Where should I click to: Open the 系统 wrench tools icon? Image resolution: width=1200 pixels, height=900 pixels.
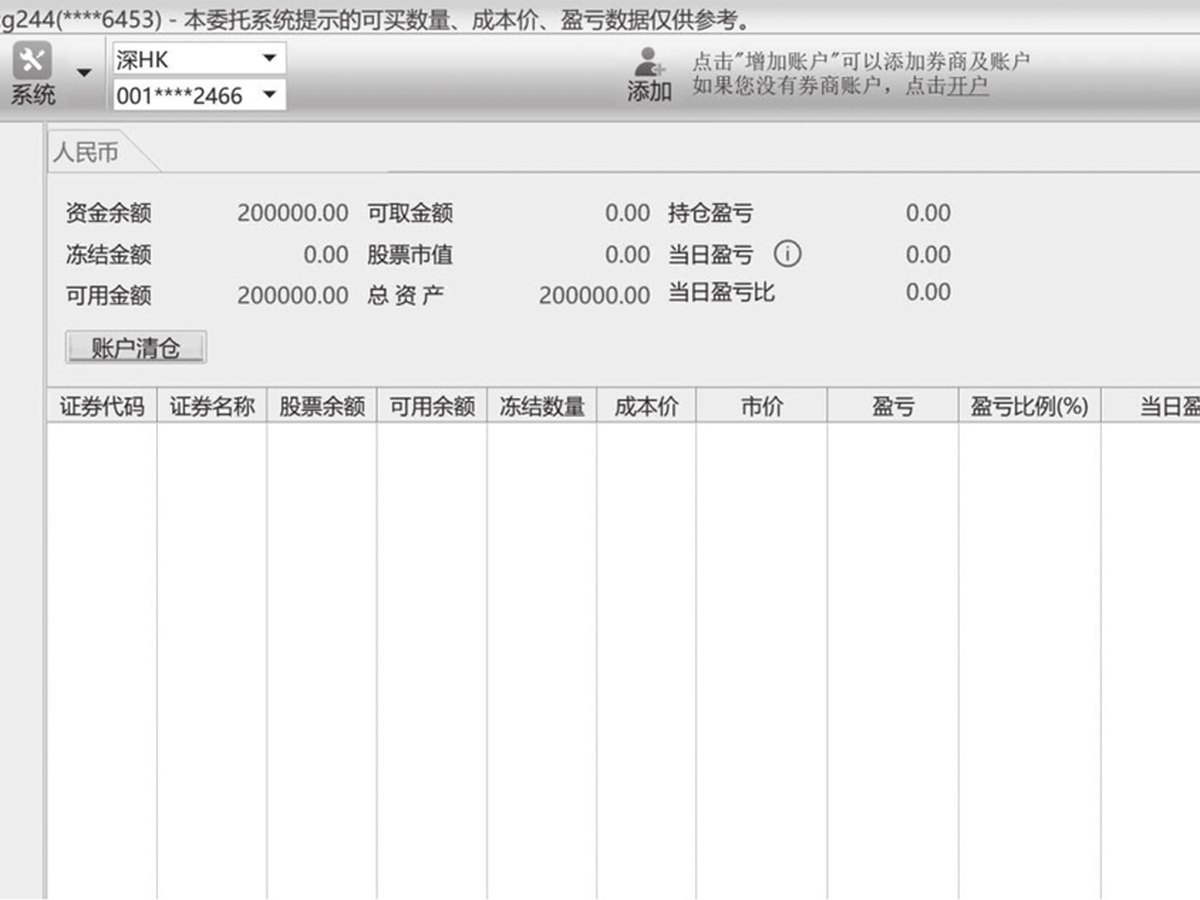coord(33,62)
